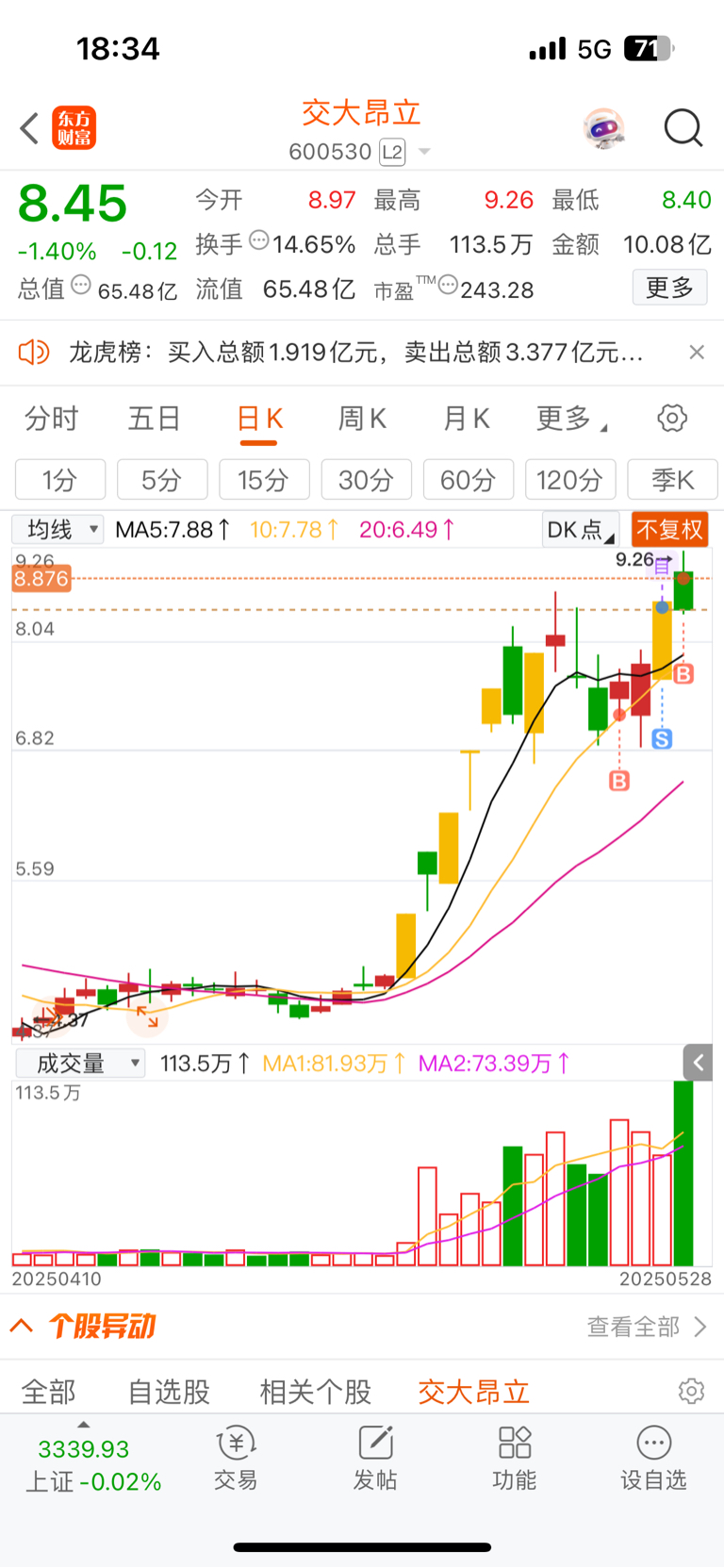Expand the 更多 chart period menu
Screen dimensions: 724x1568
570,419
